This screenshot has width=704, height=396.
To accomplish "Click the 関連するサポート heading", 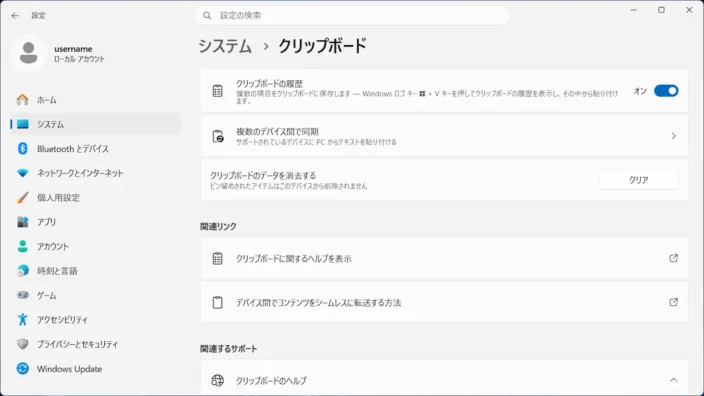I will [229, 349].
